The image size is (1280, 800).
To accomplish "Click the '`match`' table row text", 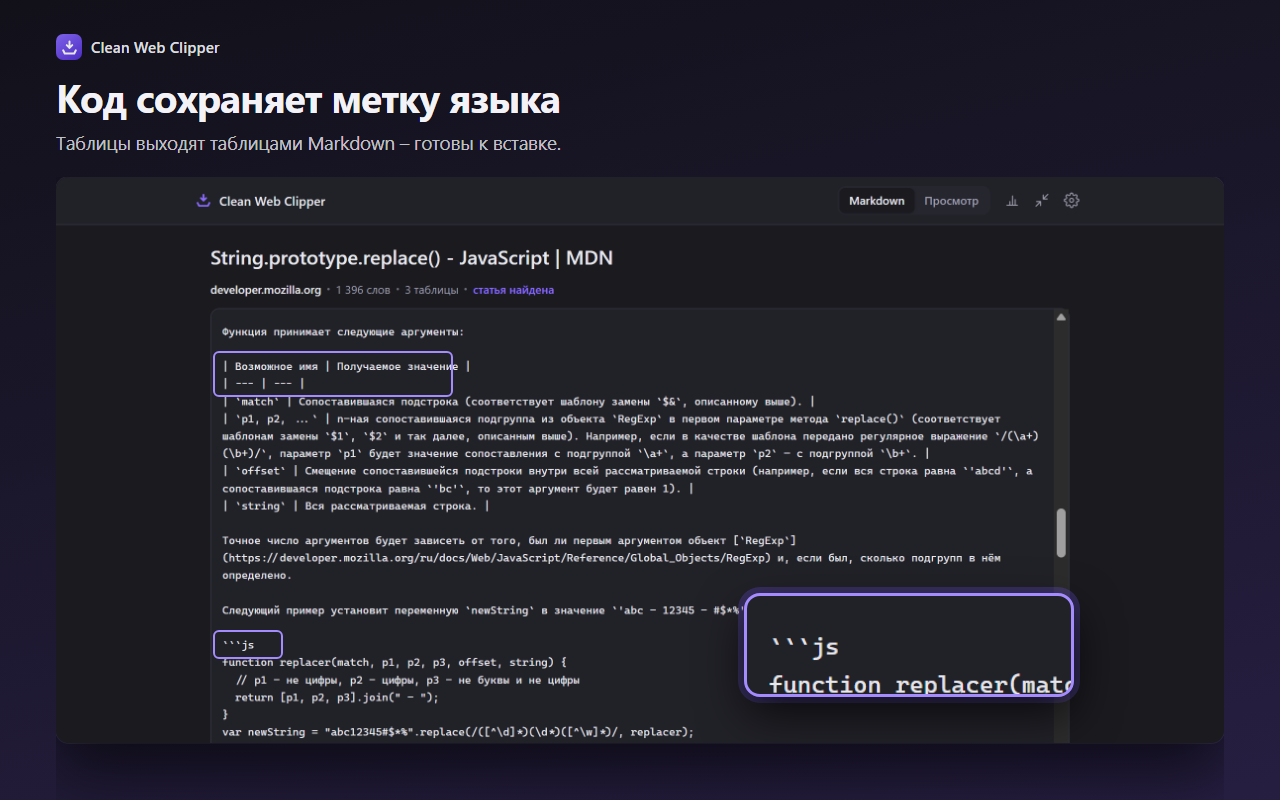I will click(x=519, y=401).
